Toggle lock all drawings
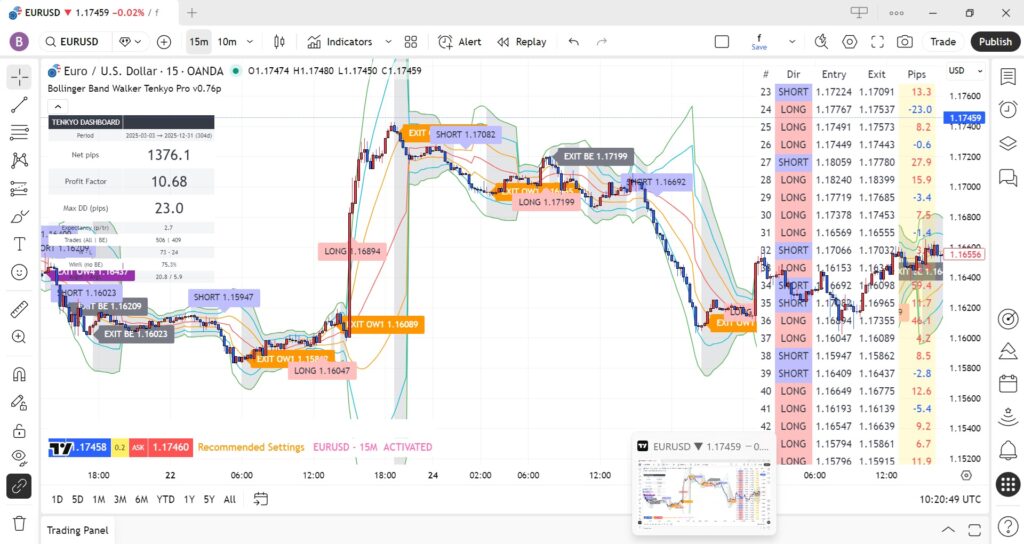This screenshot has width=1024, height=544. pos(19,431)
